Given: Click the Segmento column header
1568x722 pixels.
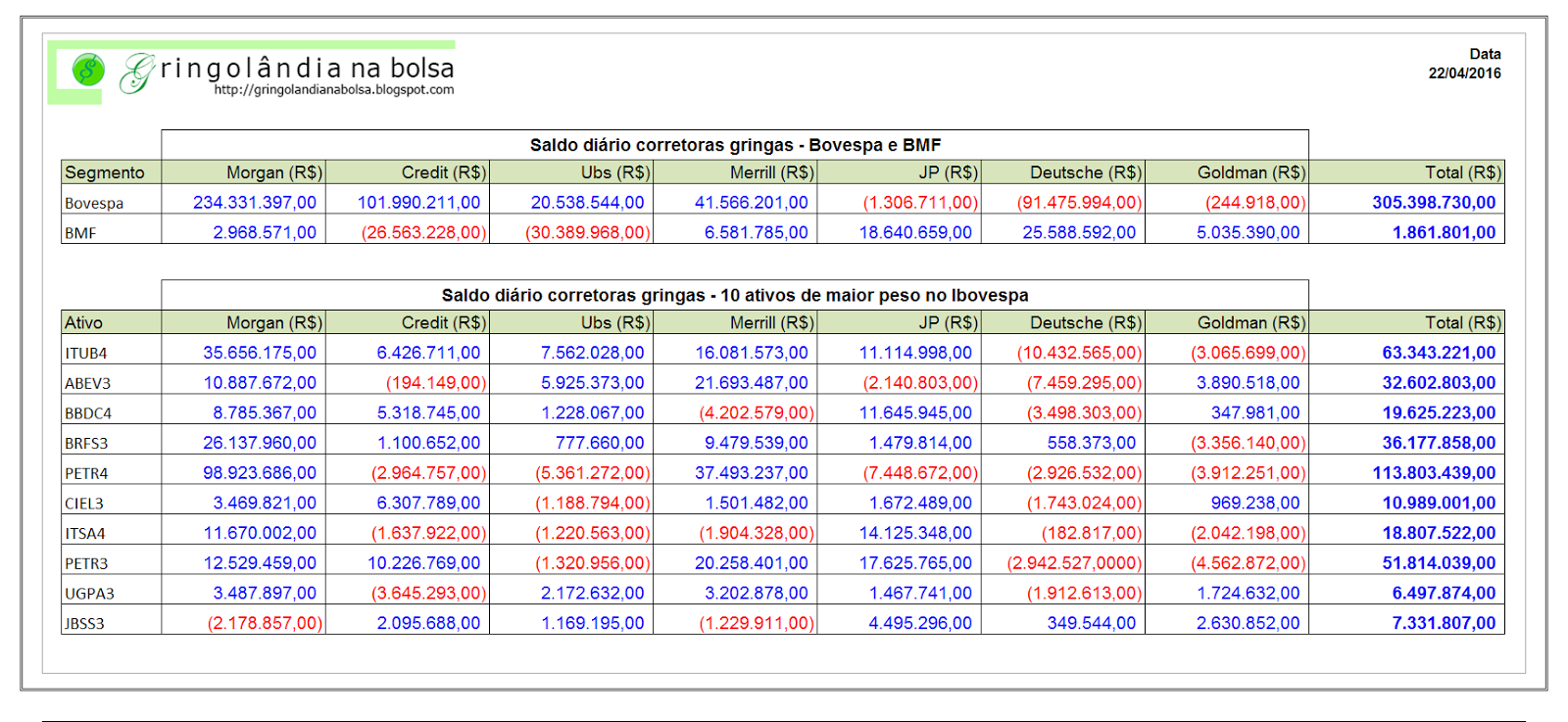Looking at the screenshot, I should [x=105, y=172].
